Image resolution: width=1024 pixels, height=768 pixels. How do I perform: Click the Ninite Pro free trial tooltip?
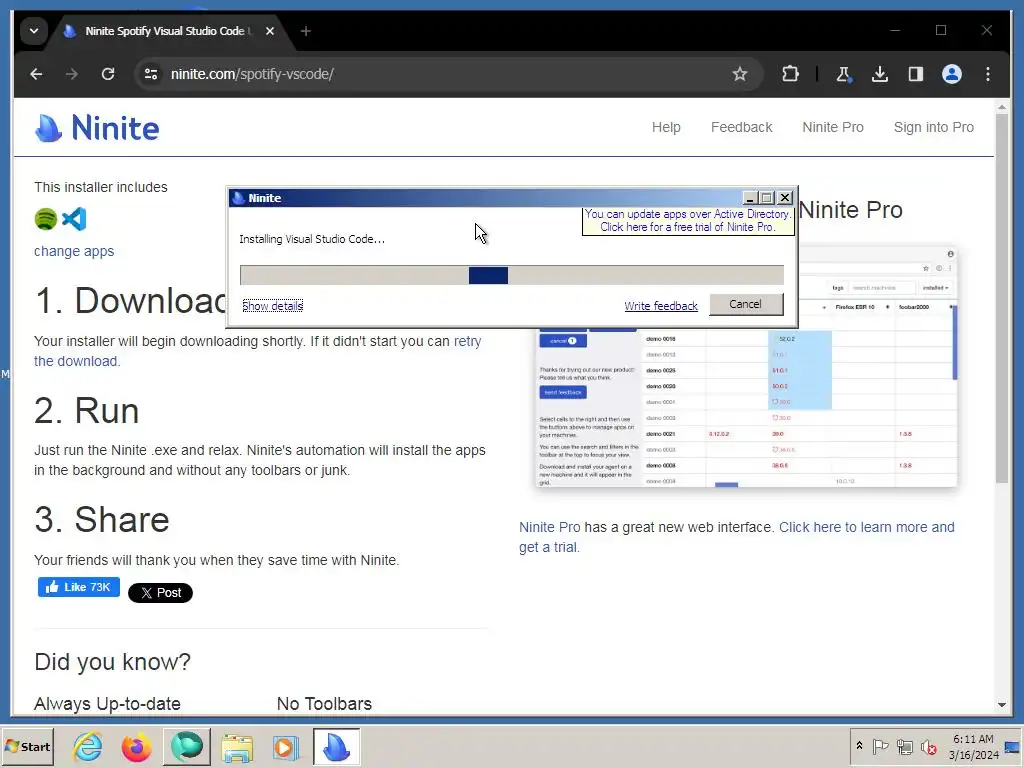pyautogui.click(x=688, y=221)
